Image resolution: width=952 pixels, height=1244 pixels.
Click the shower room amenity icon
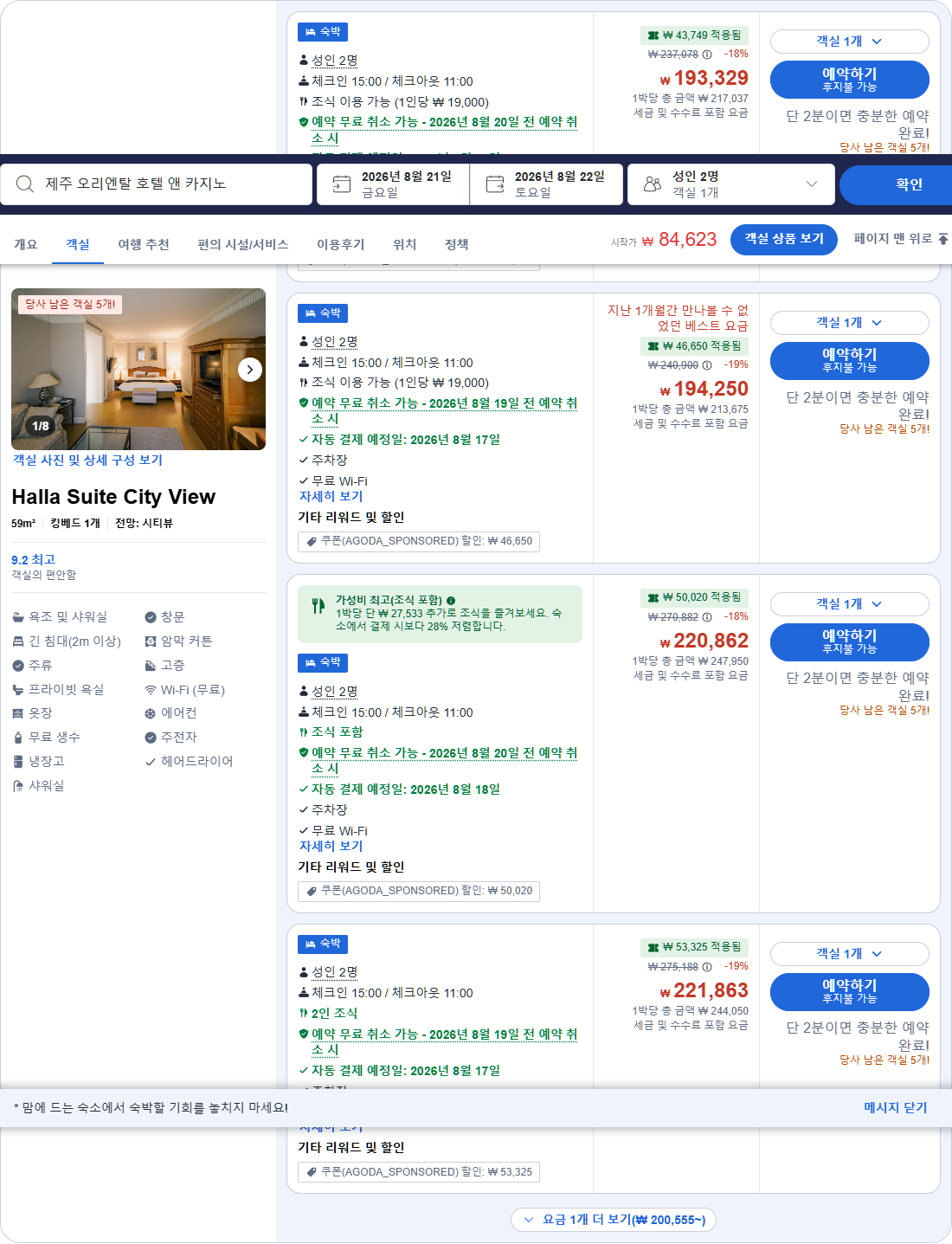pyautogui.click(x=18, y=786)
